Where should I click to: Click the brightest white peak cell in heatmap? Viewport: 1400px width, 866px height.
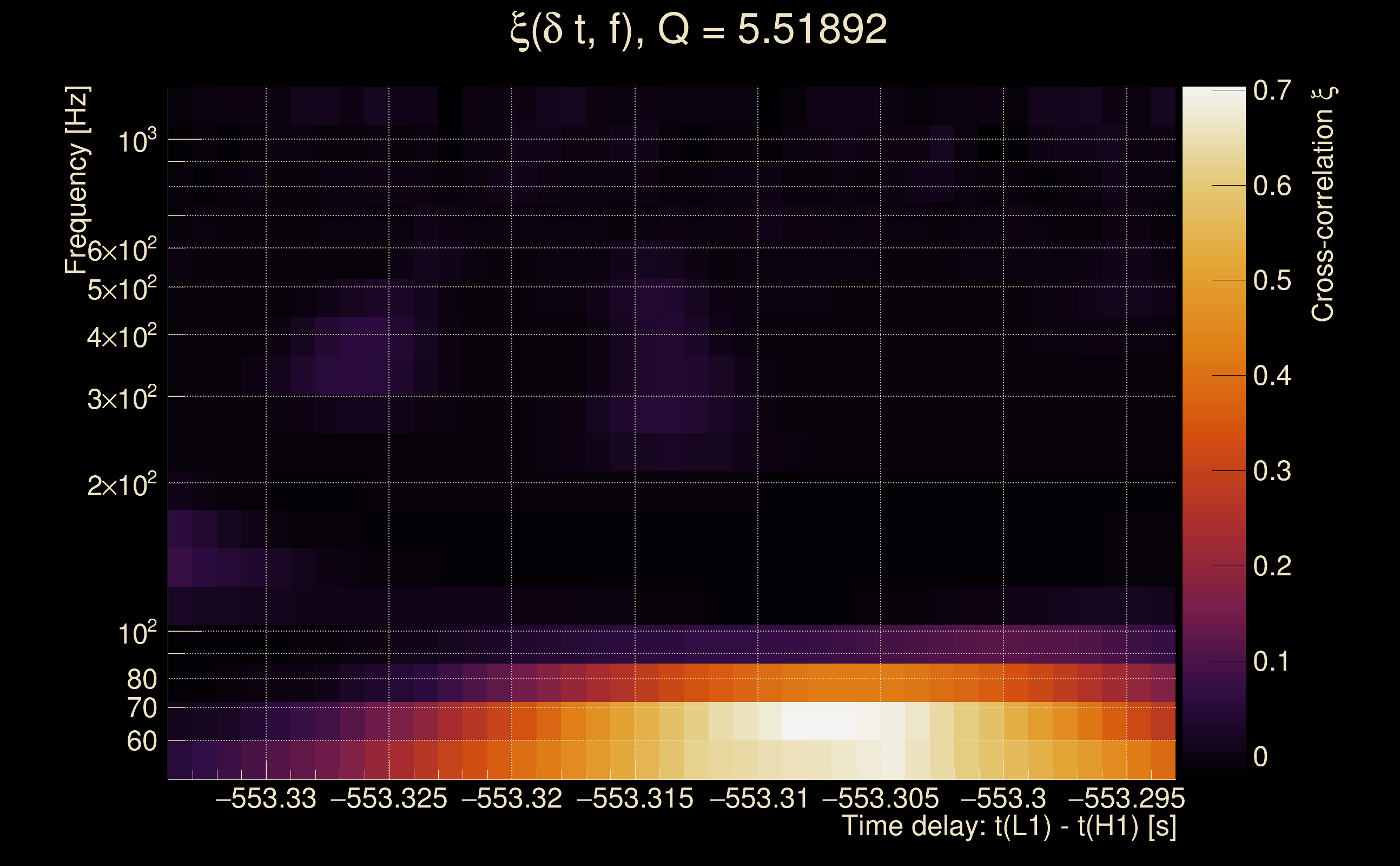tap(818, 721)
